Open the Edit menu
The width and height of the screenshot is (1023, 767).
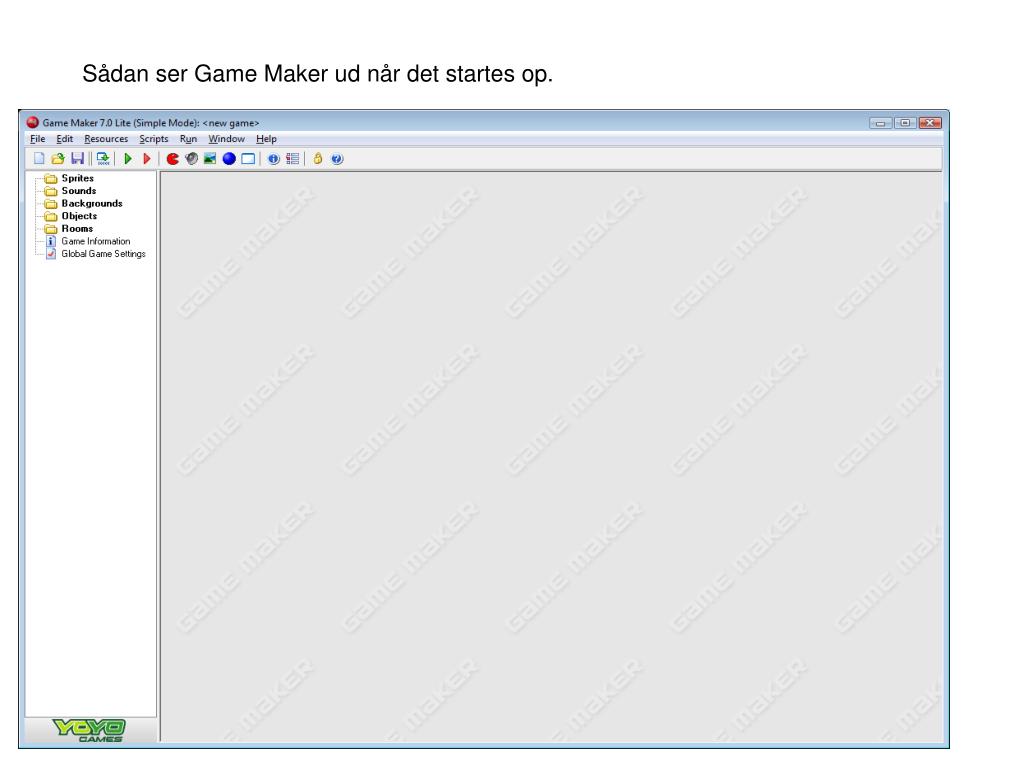(65, 139)
